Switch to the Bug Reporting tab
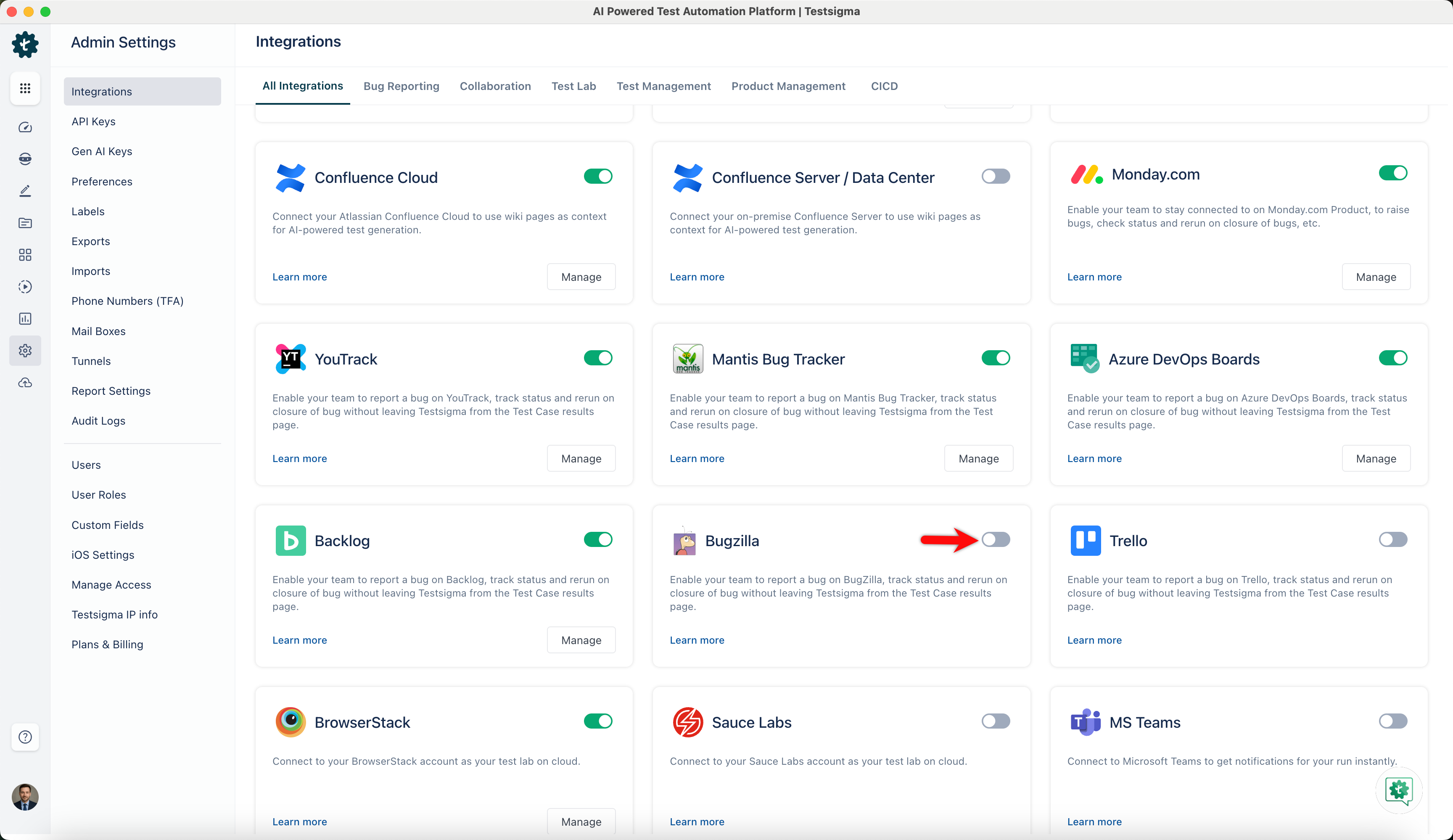Screen dimensions: 1453x840 402,87
